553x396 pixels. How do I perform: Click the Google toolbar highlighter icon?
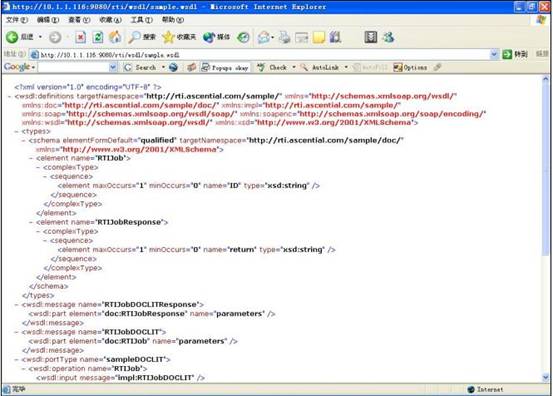[438, 67]
